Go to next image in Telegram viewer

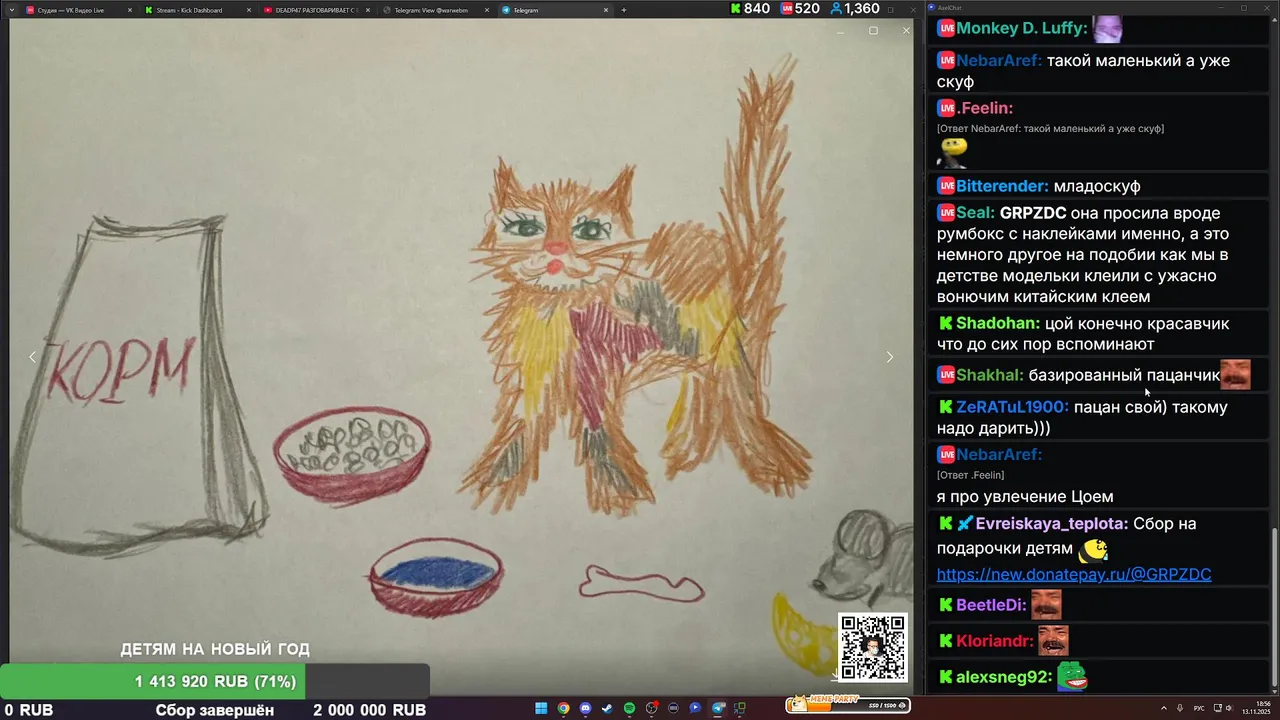(x=889, y=357)
